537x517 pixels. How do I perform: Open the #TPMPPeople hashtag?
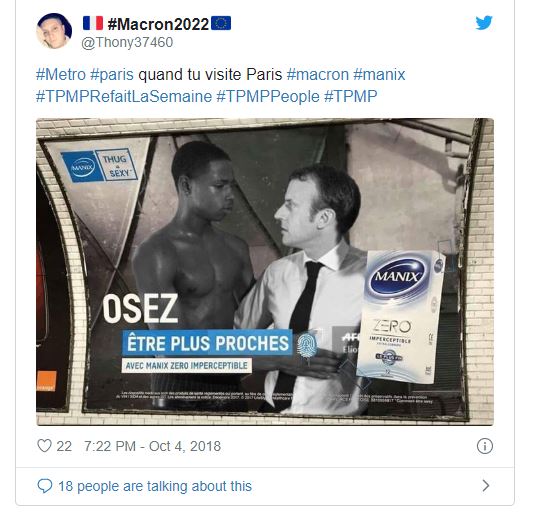[x=268, y=97]
